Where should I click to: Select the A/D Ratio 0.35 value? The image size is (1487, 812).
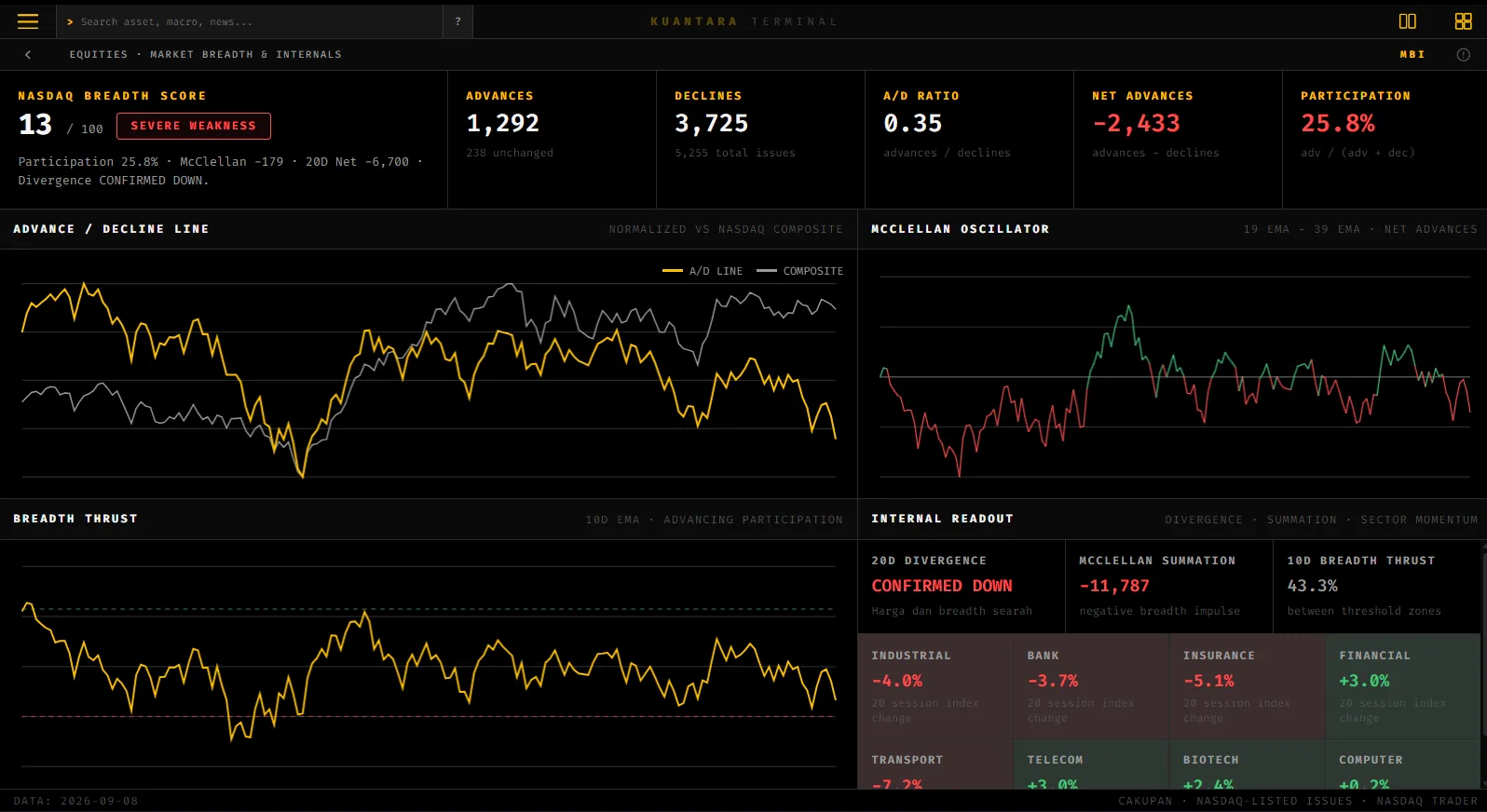(x=913, y=123)
